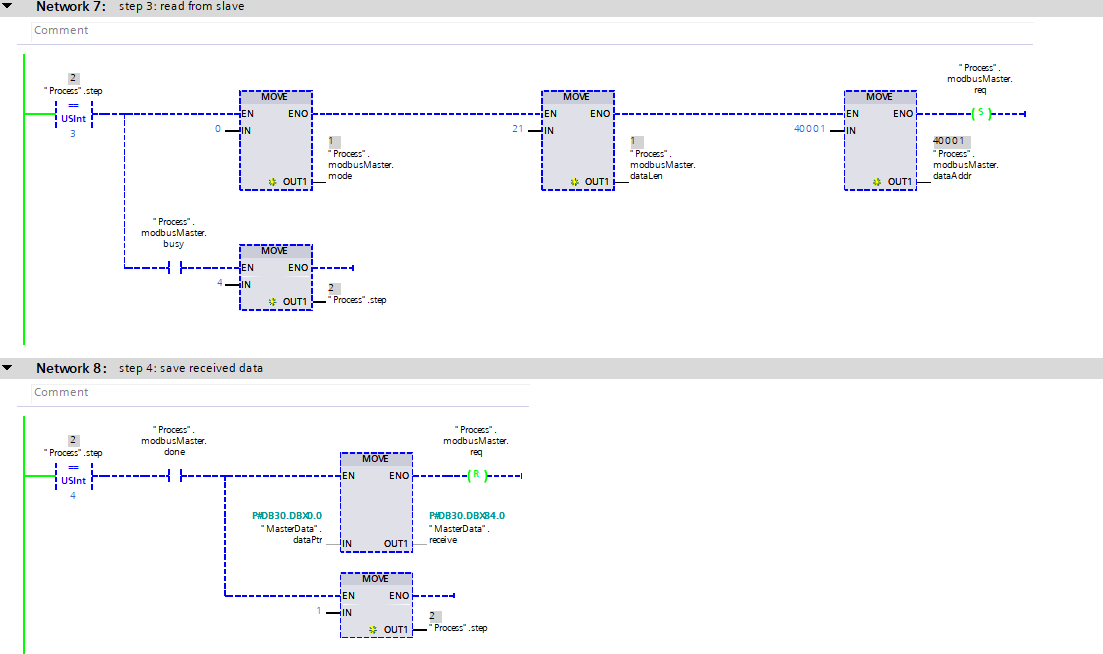
Task: Select the USInt comparator with value 3
Action: pyautogui.click(x=72, y=114)
